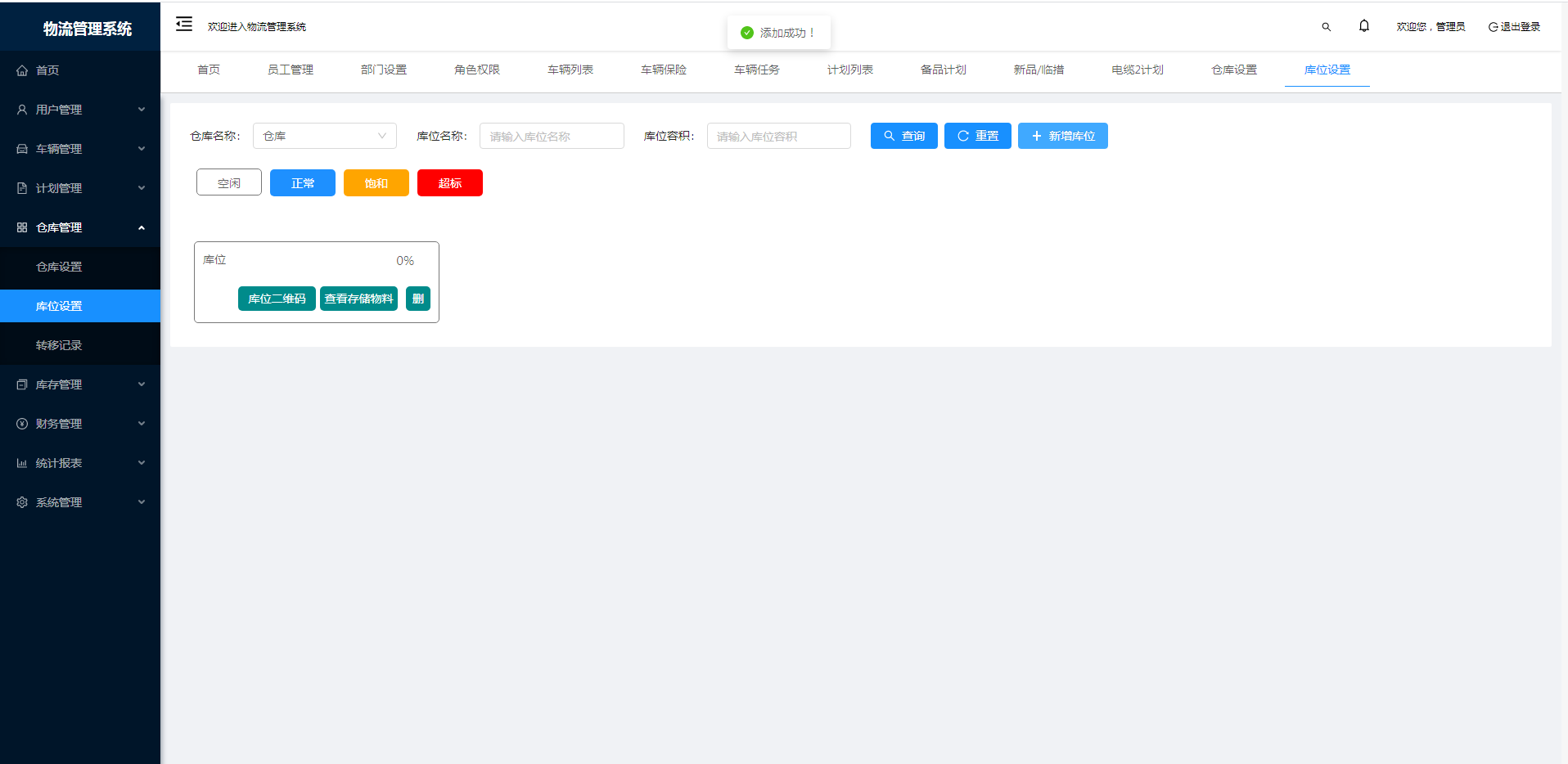Click the logout arrow icon beside 退出登录
Screen dimensions: 1568x764
1493,27
